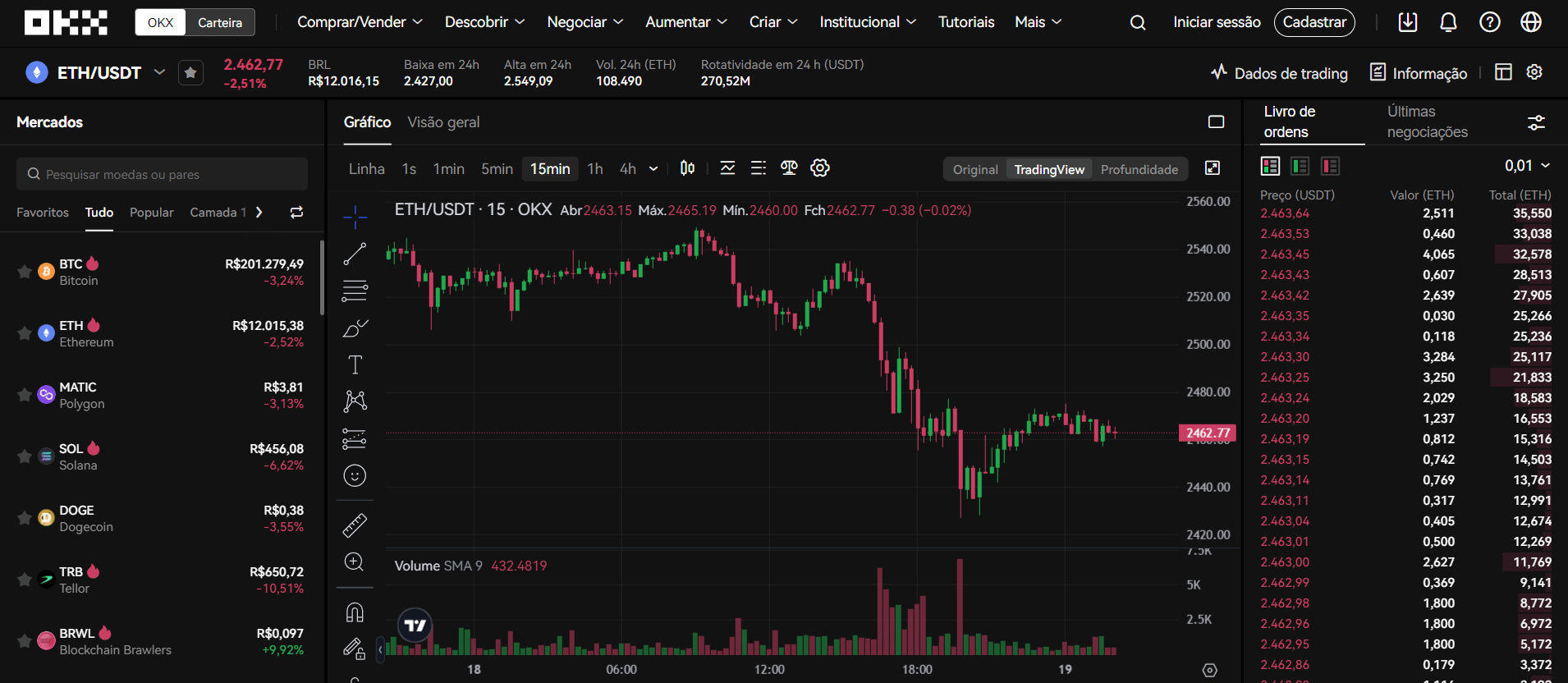Open chart settings gear icon

[x=820, y=168]
